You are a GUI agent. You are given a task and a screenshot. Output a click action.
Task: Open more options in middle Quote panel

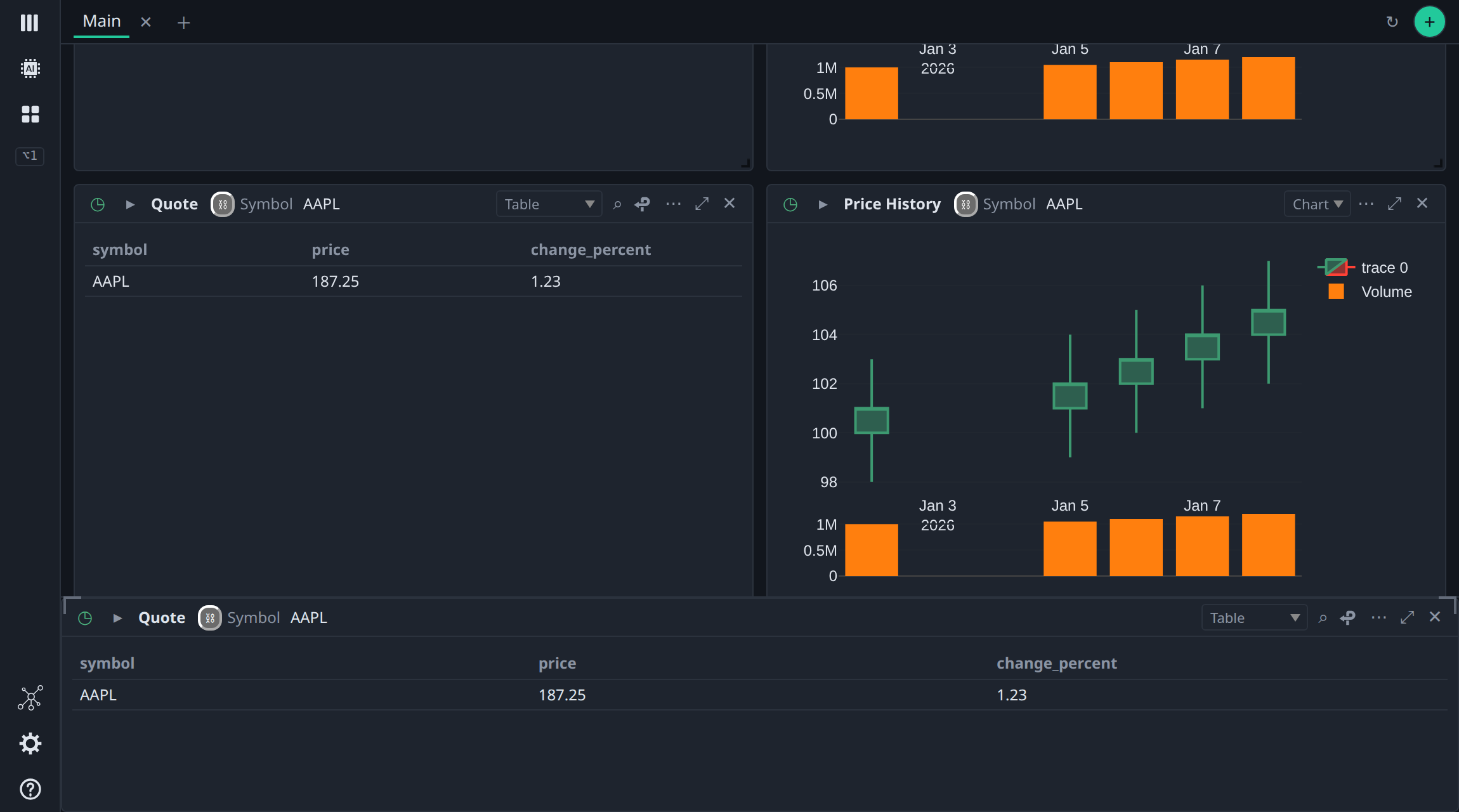(x=673, y=204)
